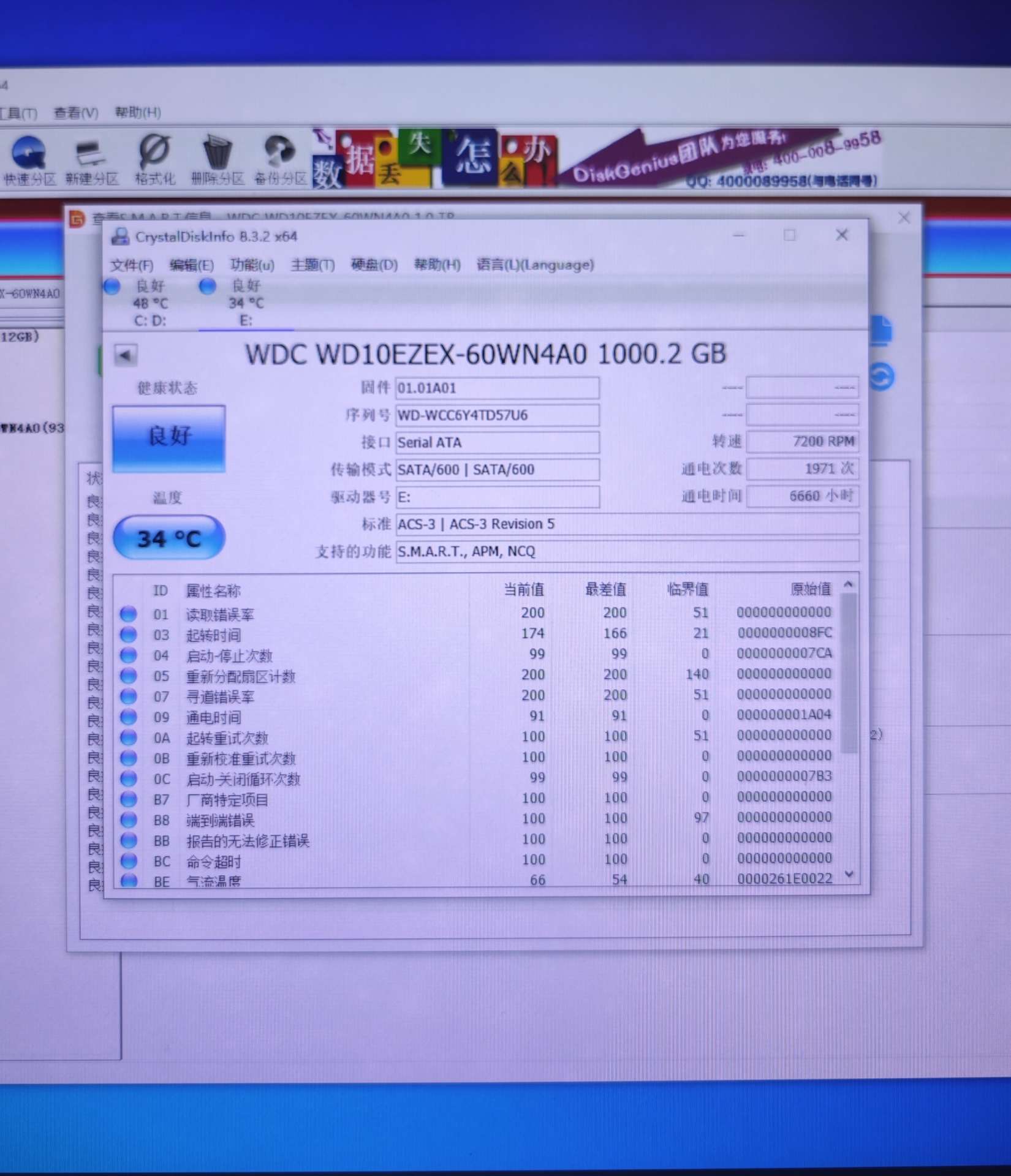The width and height of the screenshot is (1011, 1176).
Task: Select SMART row B7 厂商特定项目
Action: pos(477,798)
